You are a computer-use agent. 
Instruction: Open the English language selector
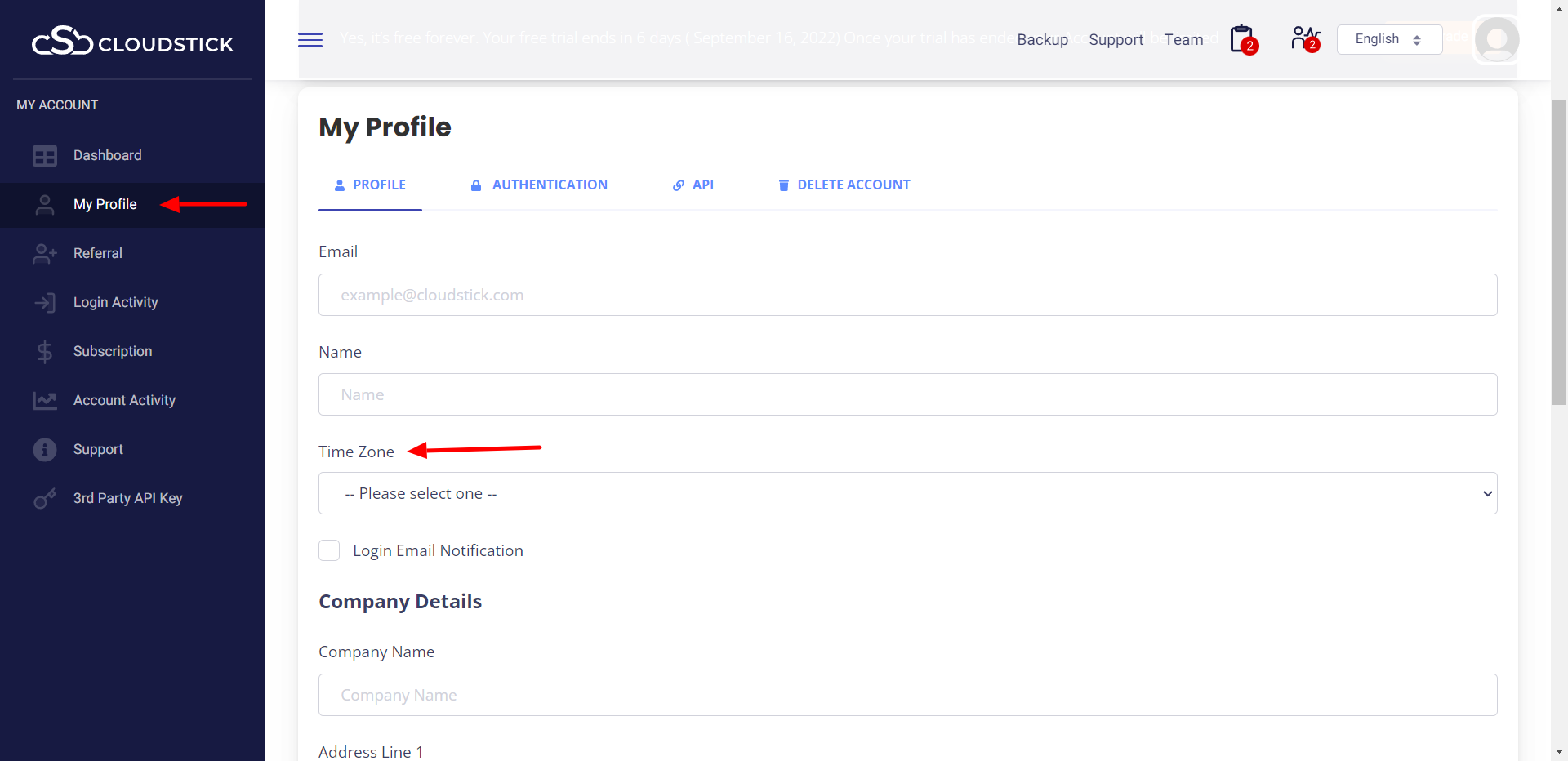pos(1388,39)
